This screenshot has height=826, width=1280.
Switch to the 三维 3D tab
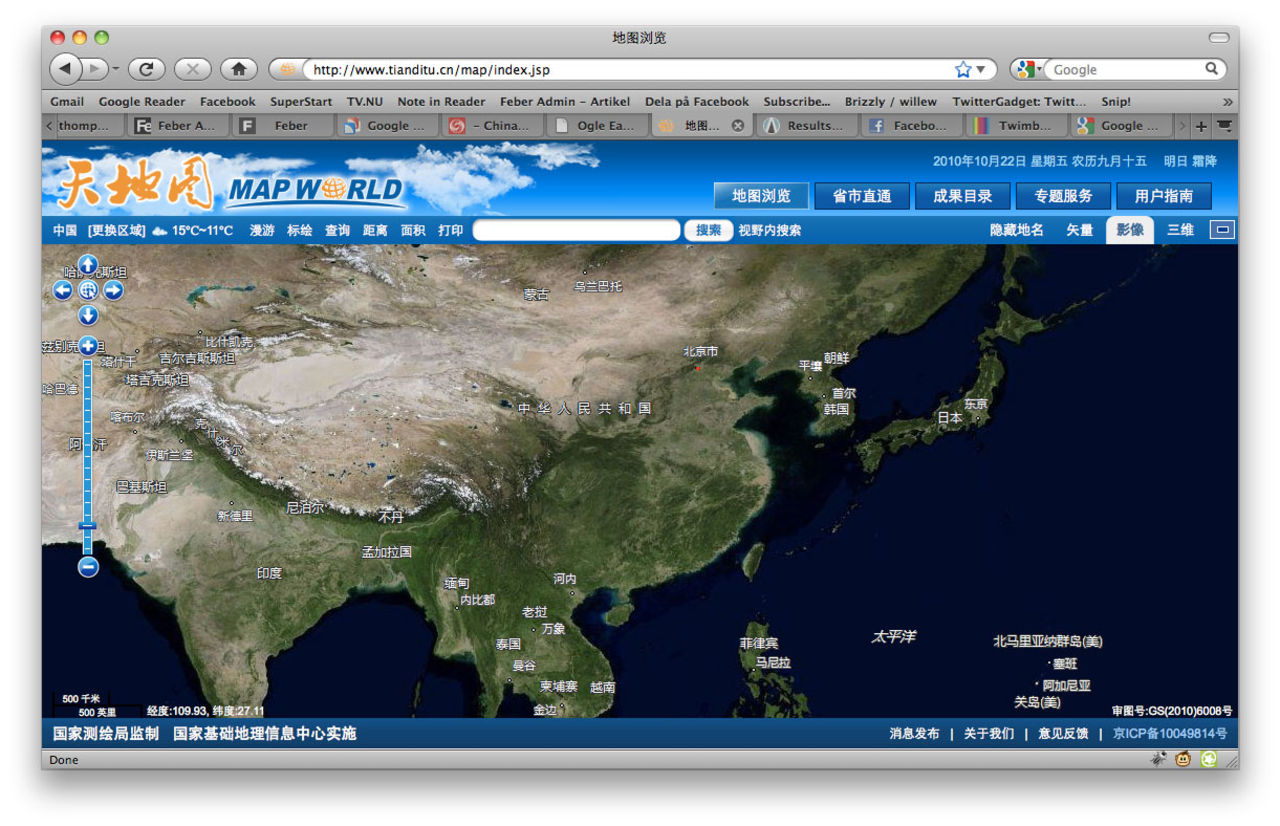[x=1180, y=230]
